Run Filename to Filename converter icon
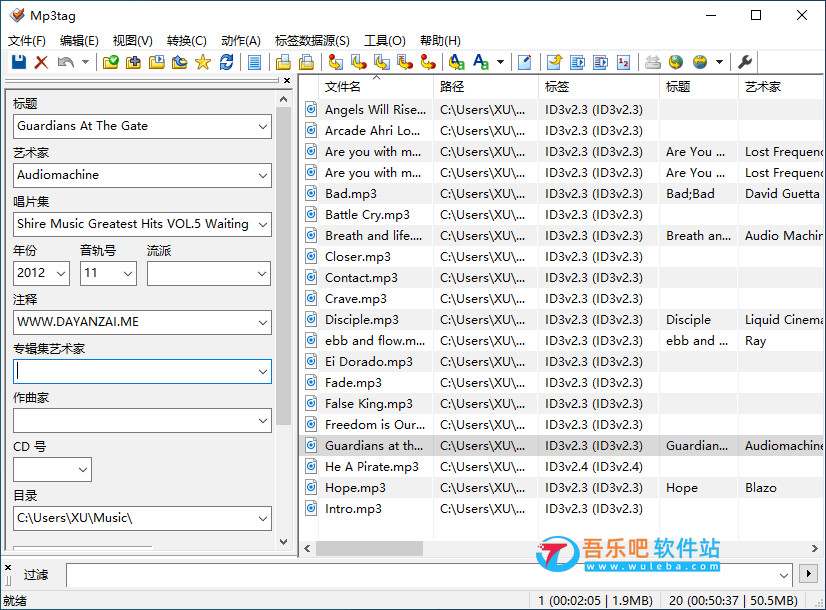The image size is (826, 610). [x=381, y=62]
